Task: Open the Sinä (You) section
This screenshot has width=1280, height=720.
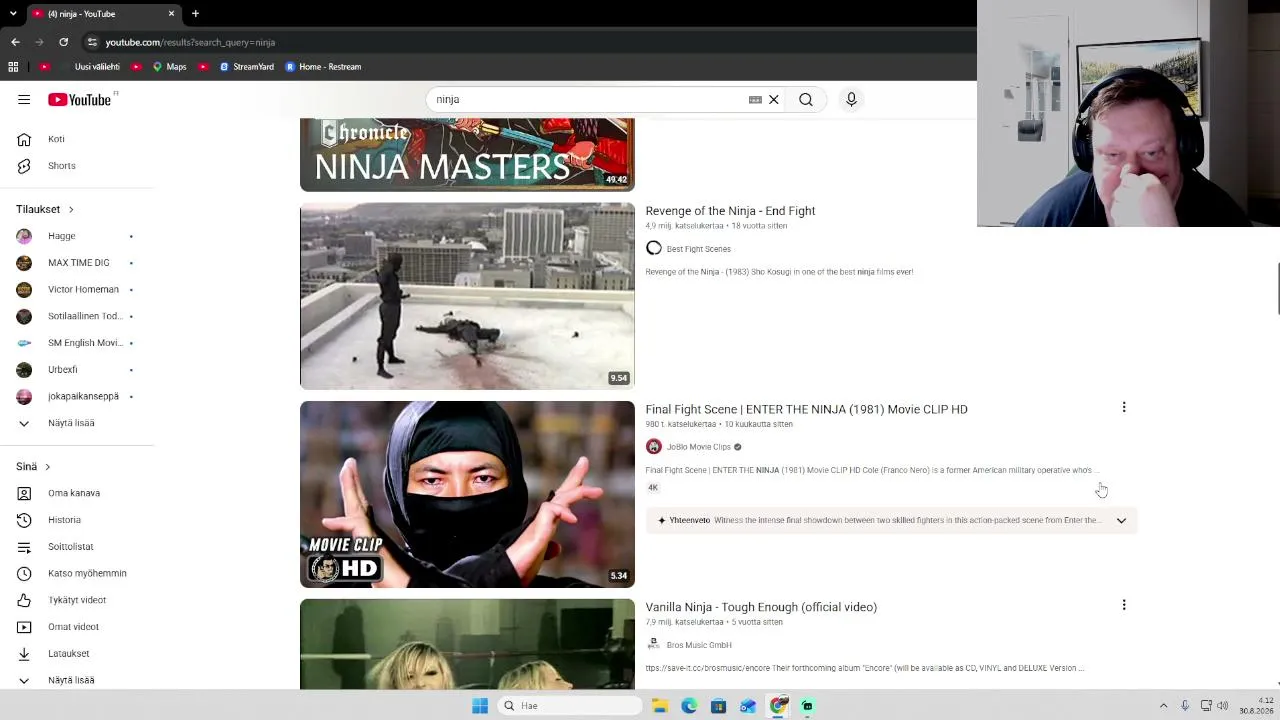Action: tap(33, 466)
